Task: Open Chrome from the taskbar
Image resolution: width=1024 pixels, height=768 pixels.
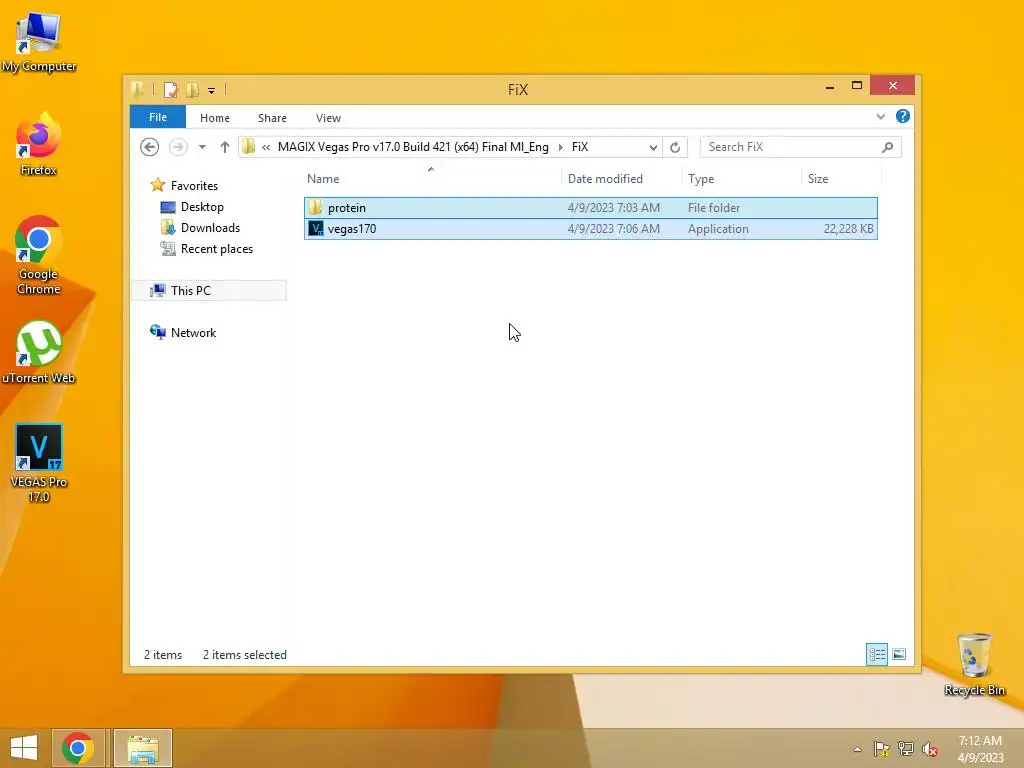Action: [x=78, y=748]
